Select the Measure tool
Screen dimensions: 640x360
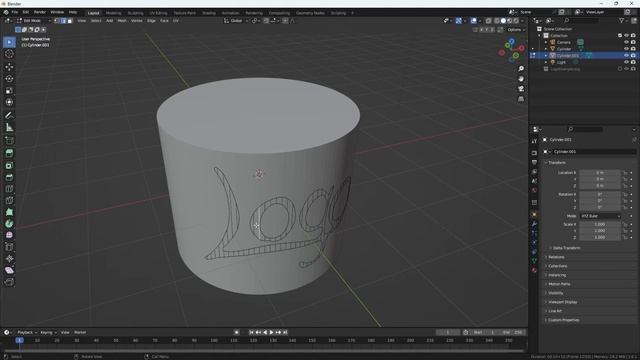[9, 127]
